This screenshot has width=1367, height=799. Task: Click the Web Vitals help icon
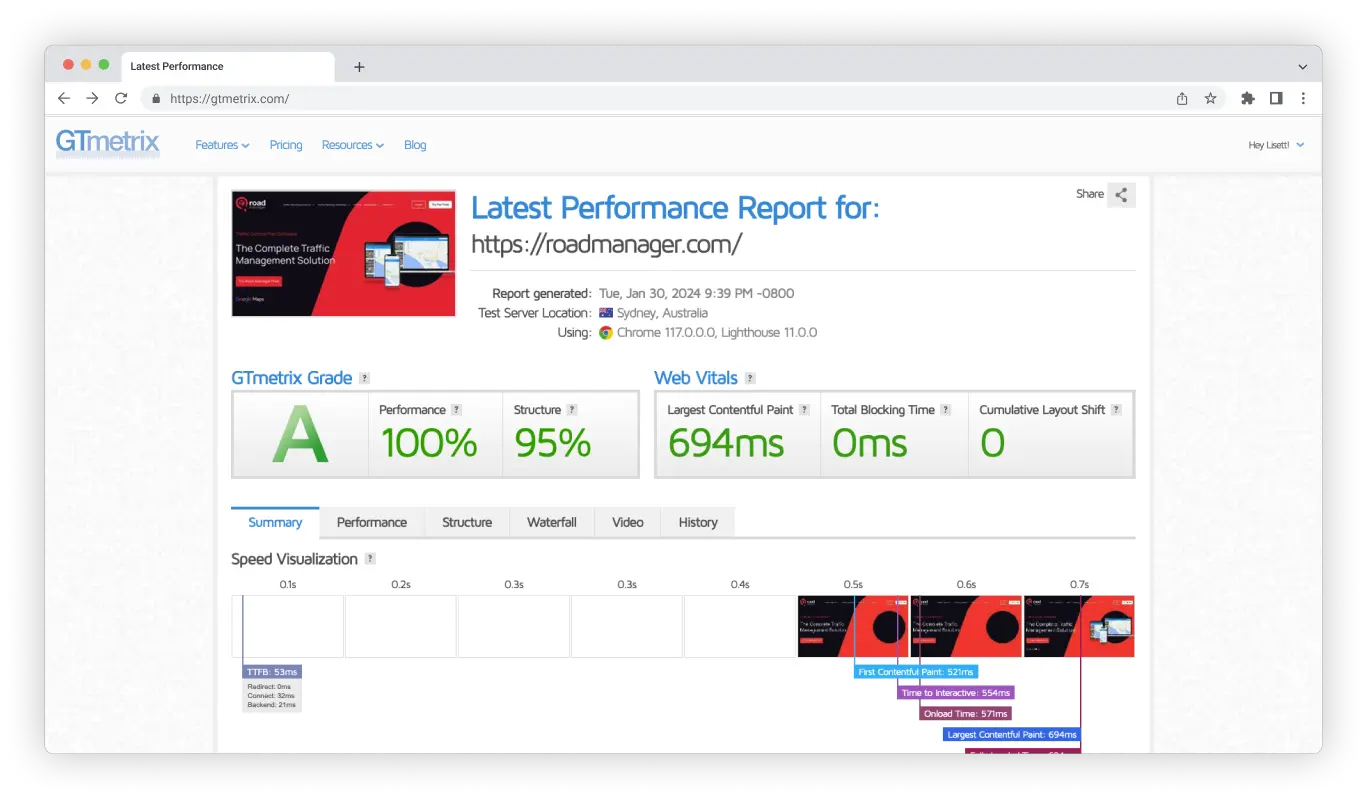tap(751, 378)
